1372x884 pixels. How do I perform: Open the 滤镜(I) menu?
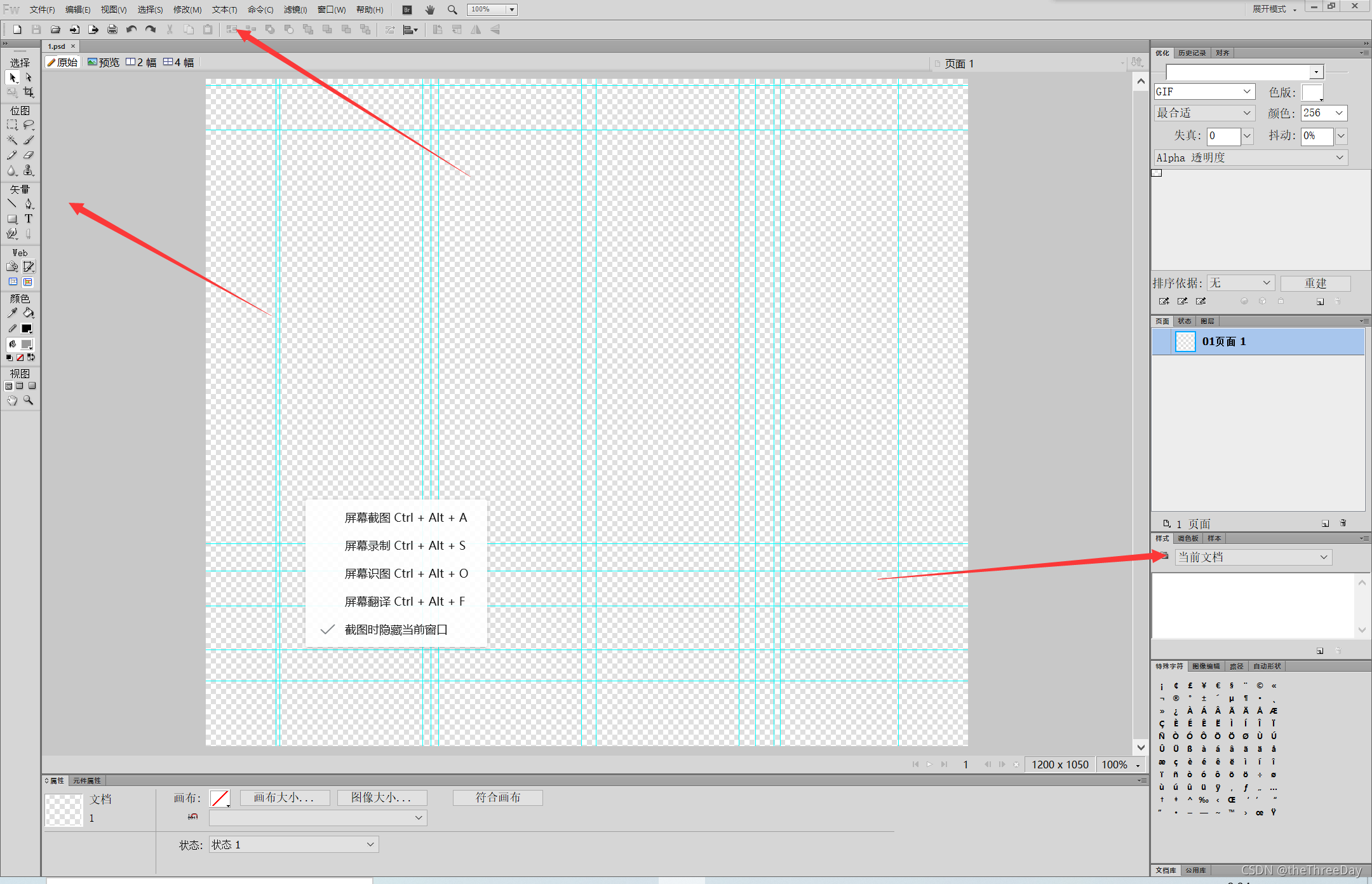tap(295, 10)
